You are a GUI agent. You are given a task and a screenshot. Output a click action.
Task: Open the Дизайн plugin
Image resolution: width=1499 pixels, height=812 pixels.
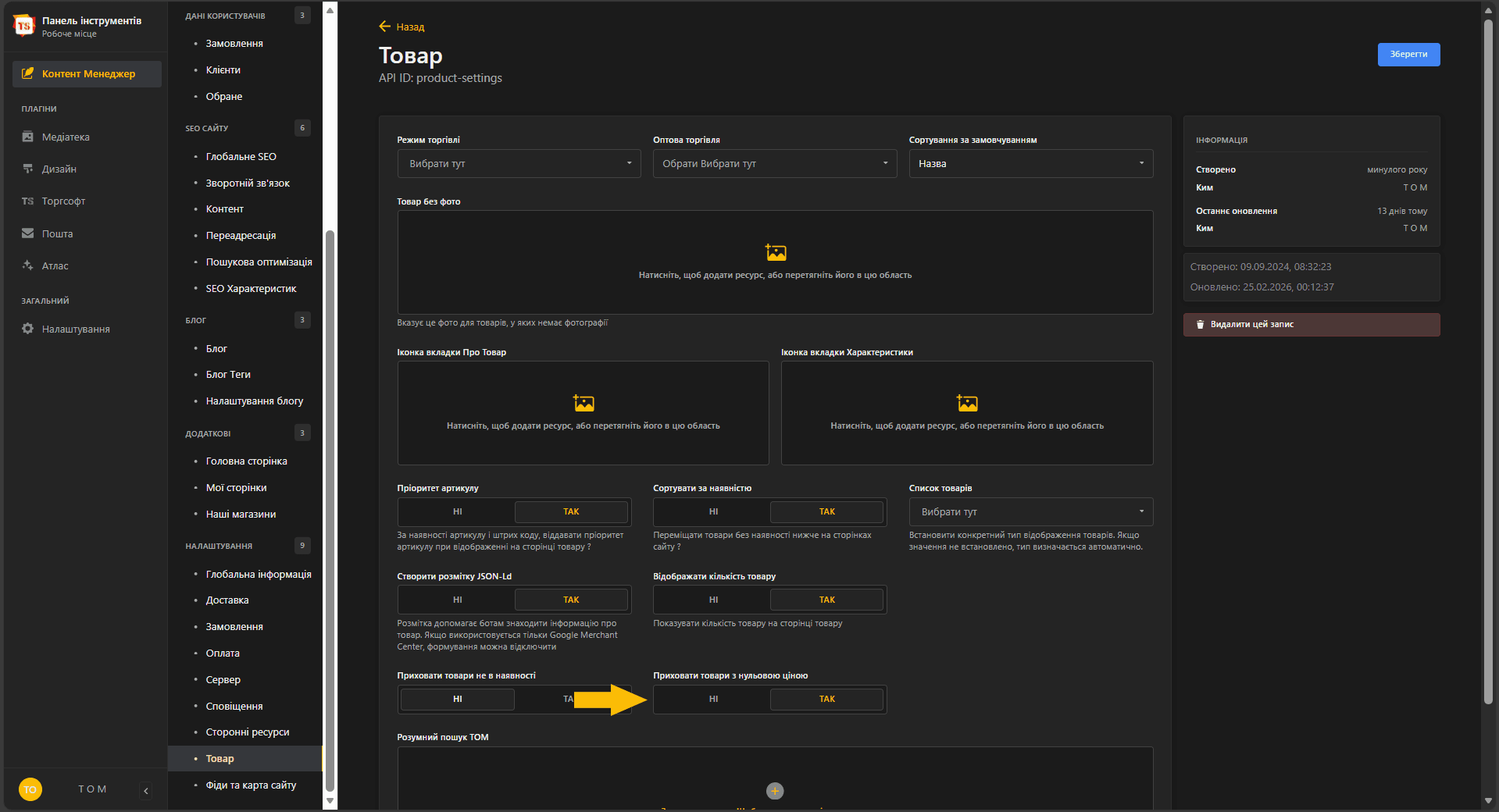59,169
